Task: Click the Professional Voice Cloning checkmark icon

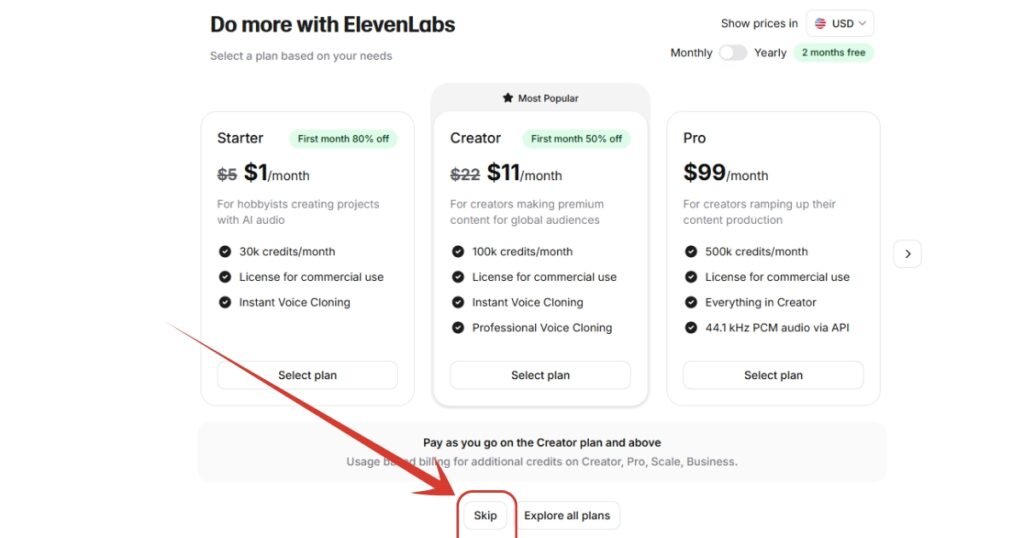Action: [x=458, y=327]
